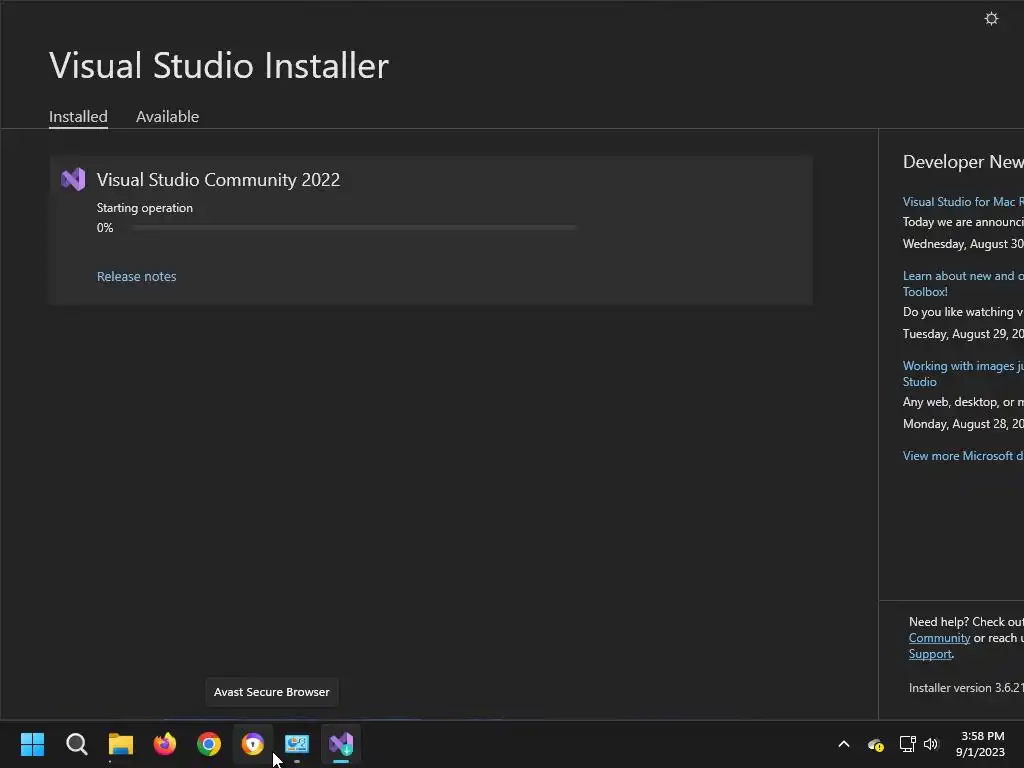This screenshot has width=1024, height=768.
Task: Select Visual Studio Installer taskbar icon
Action: (341, 744)
